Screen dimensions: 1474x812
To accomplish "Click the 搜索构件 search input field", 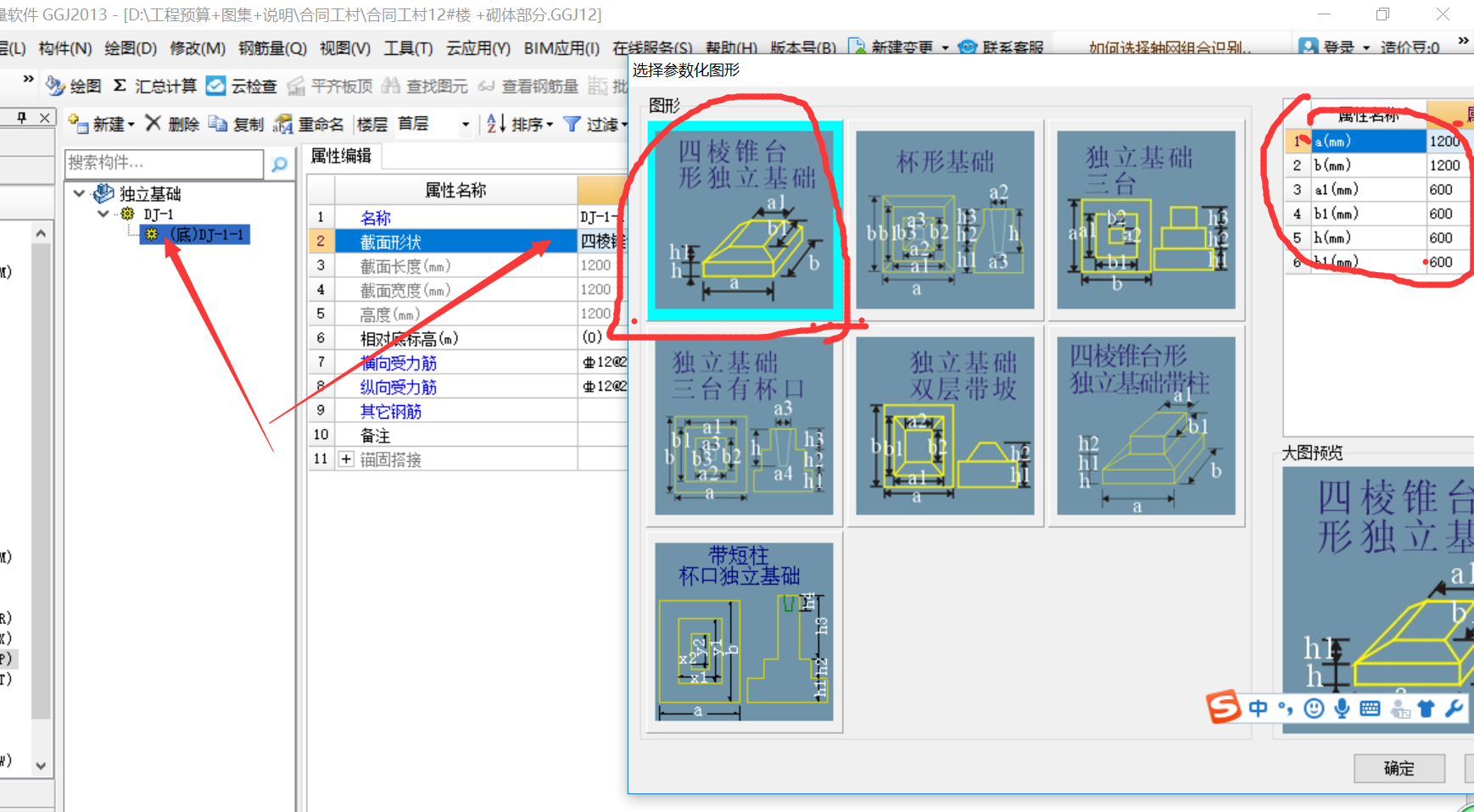I will [x=165, y=163].
